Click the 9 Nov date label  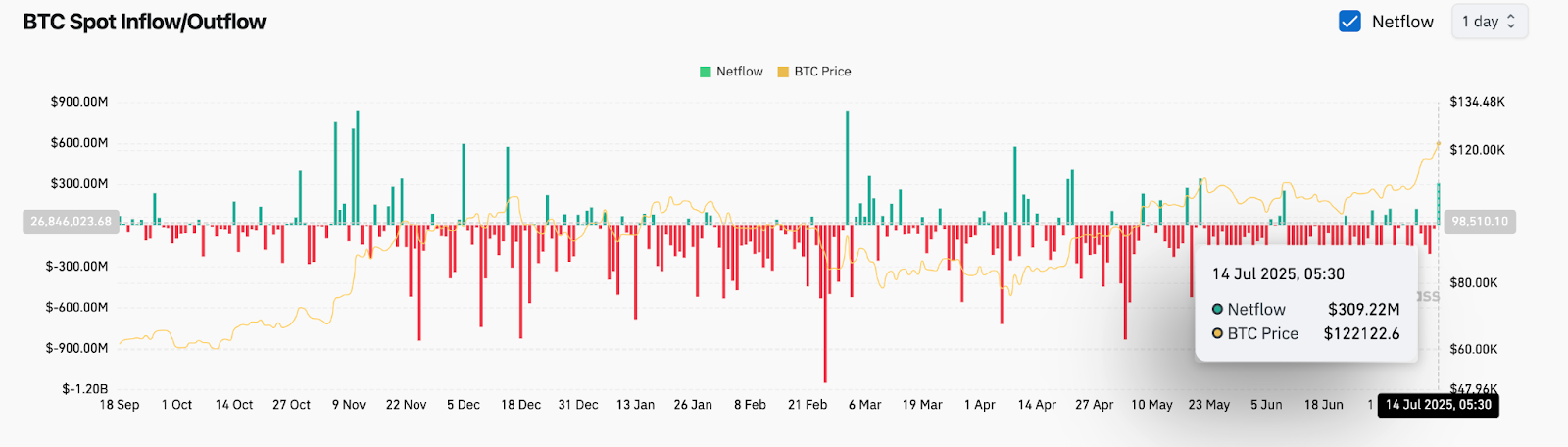349,405
